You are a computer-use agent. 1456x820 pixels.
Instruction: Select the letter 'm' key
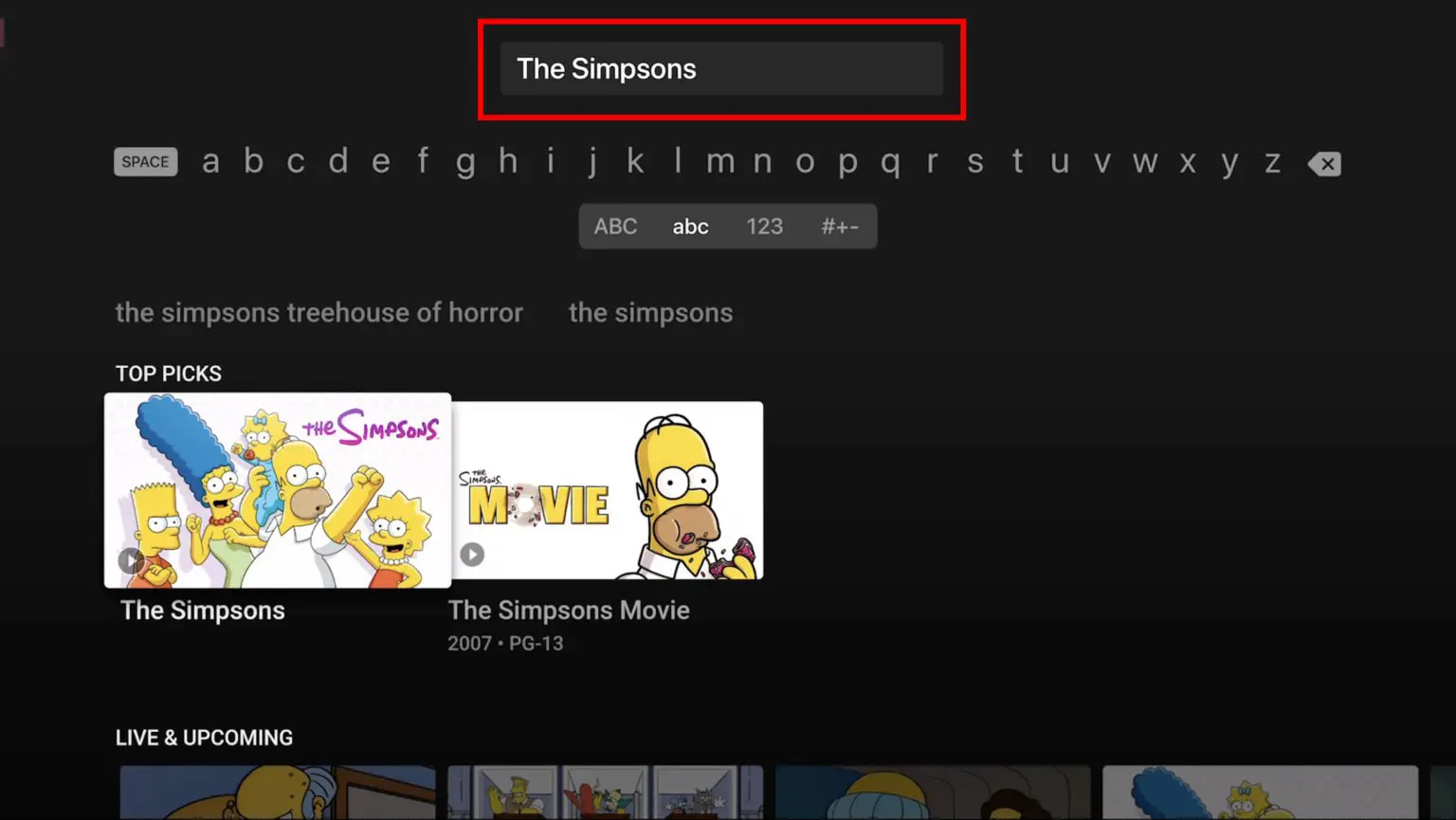click(720, 162)
